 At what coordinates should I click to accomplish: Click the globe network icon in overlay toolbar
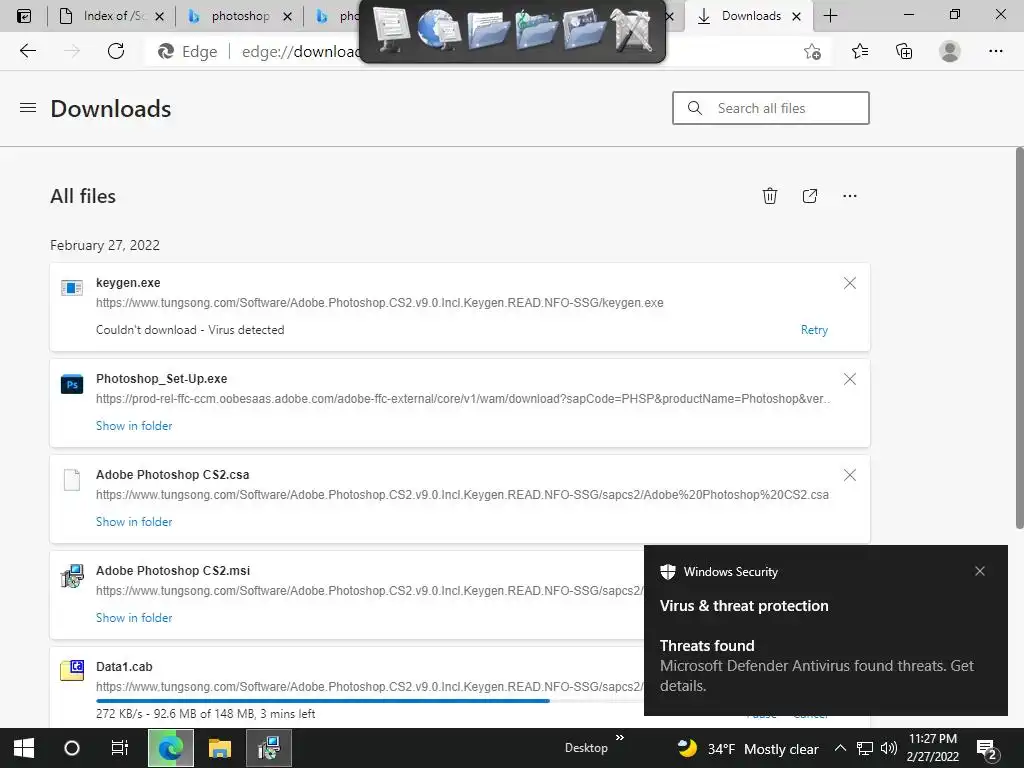[x=439, y=30]
